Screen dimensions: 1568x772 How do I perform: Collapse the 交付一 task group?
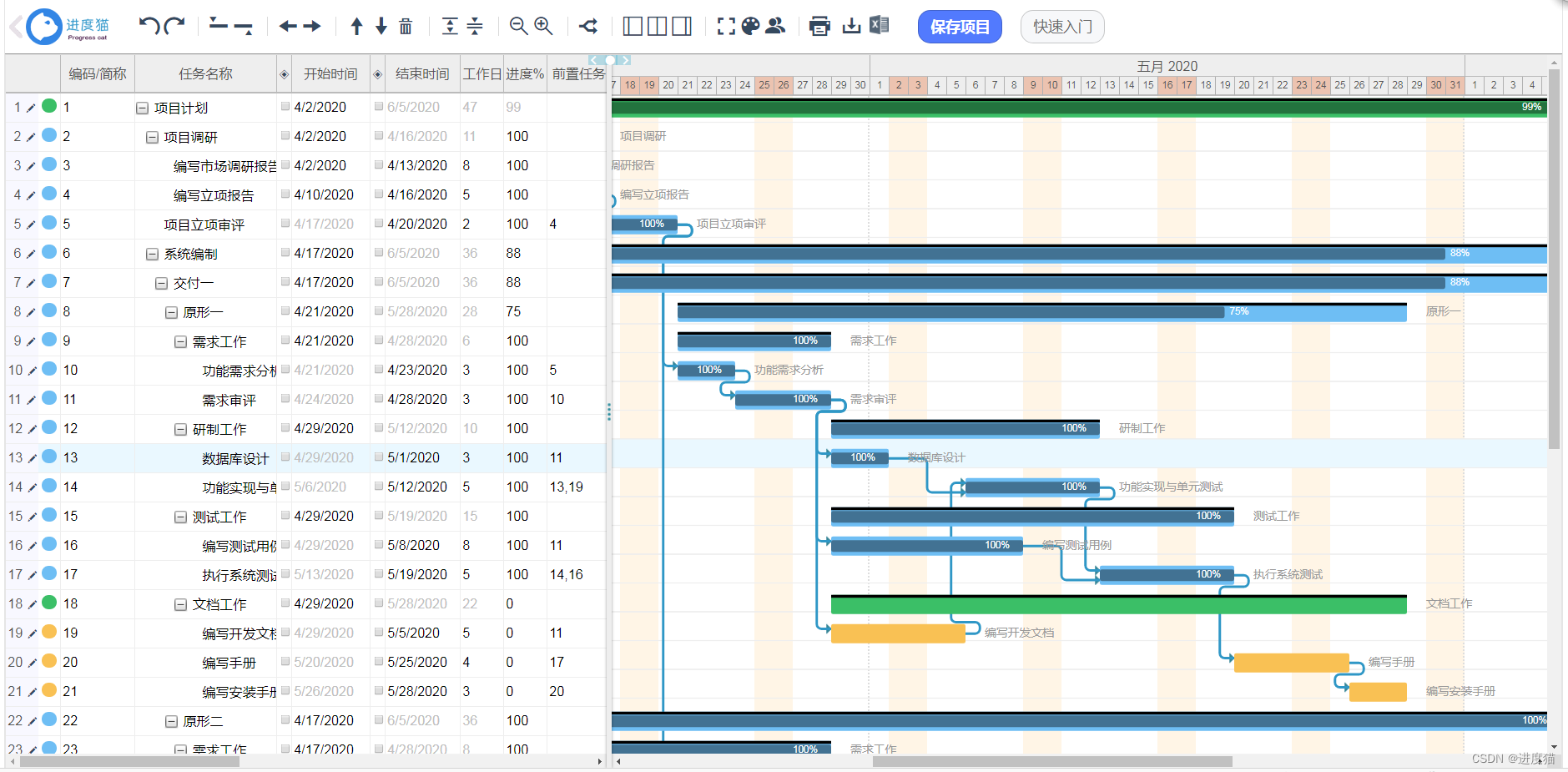click(161, 284)
